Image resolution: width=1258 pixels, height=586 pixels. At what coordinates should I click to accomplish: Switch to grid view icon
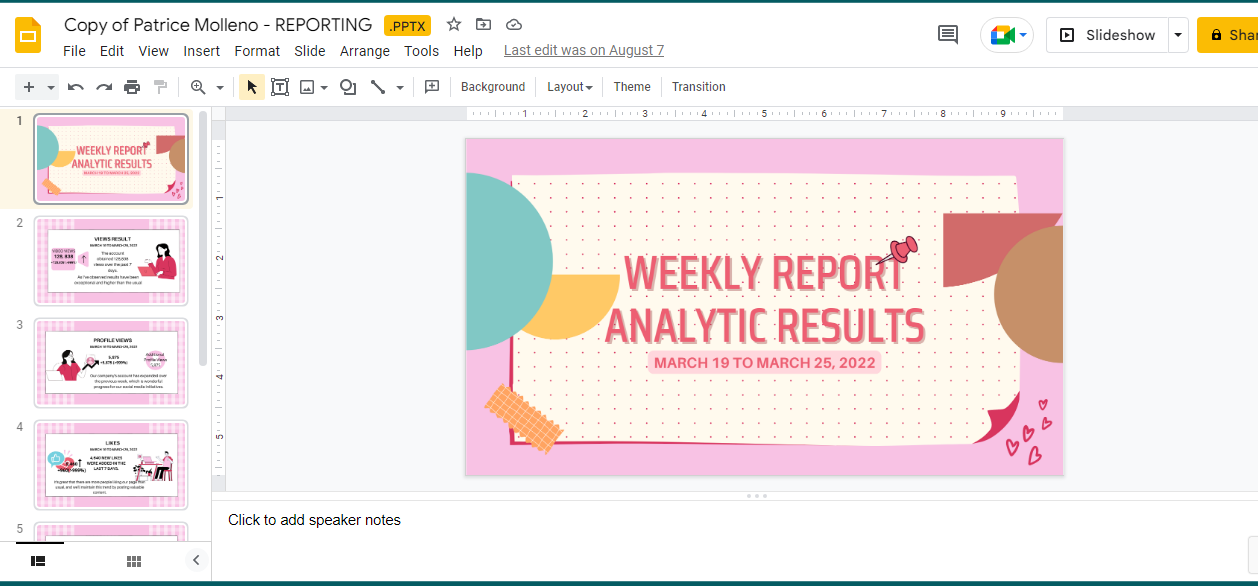(134, 561)
